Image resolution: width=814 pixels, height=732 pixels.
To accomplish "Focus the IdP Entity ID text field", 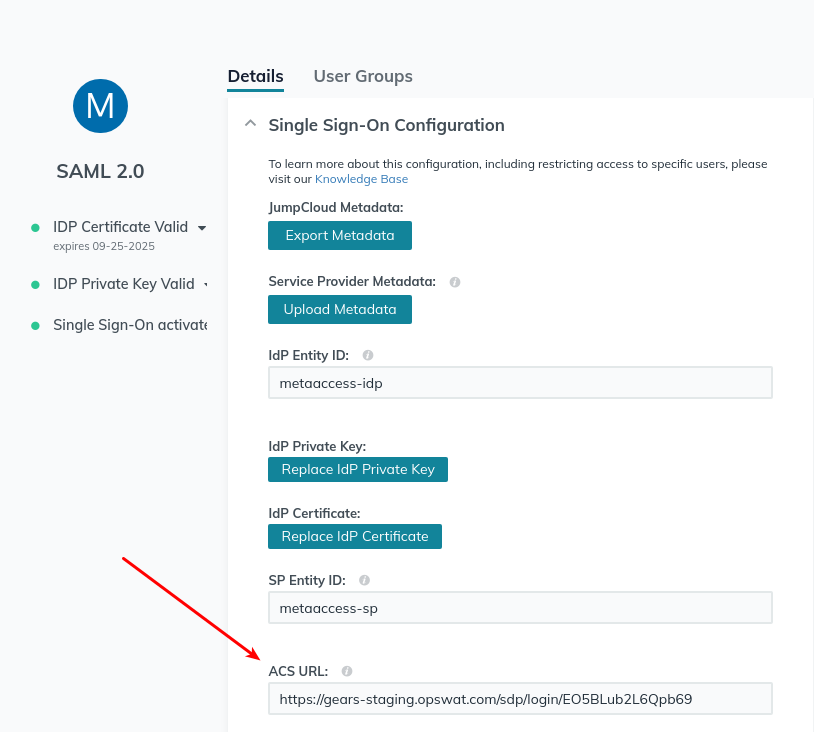I will 520,383.
